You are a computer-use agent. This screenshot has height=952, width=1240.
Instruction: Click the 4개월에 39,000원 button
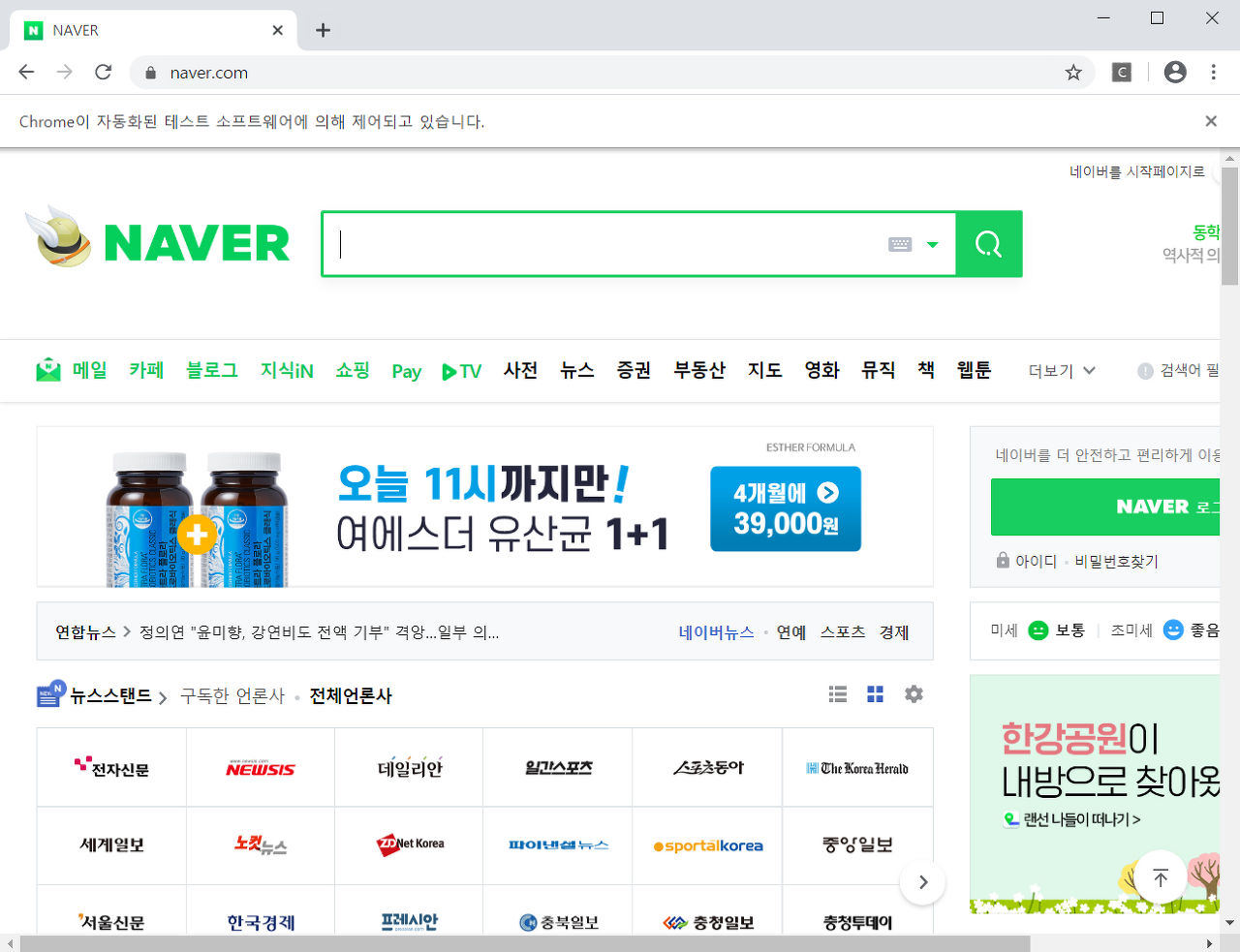pos(786,508)
